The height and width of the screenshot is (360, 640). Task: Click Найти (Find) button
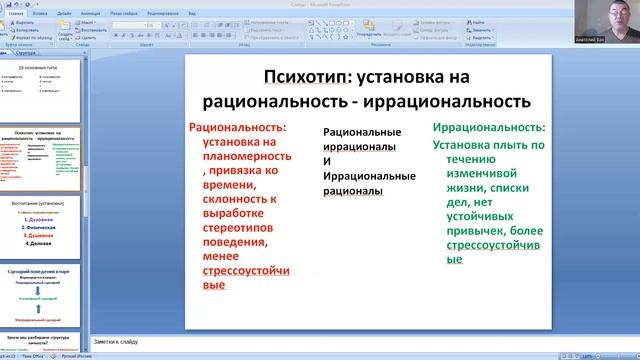point(476,23)
